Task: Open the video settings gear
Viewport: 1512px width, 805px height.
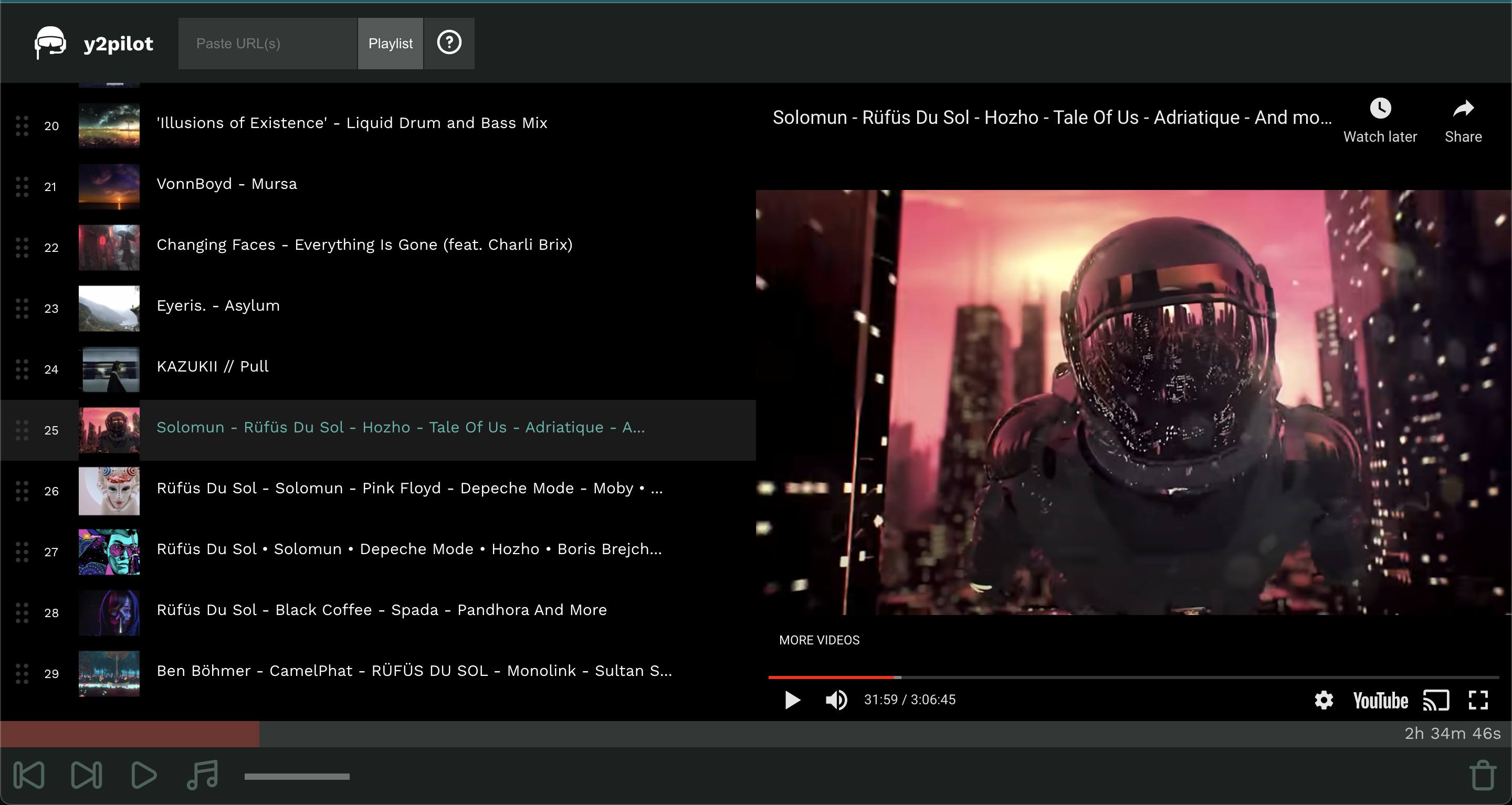Action: [1324, 700]
